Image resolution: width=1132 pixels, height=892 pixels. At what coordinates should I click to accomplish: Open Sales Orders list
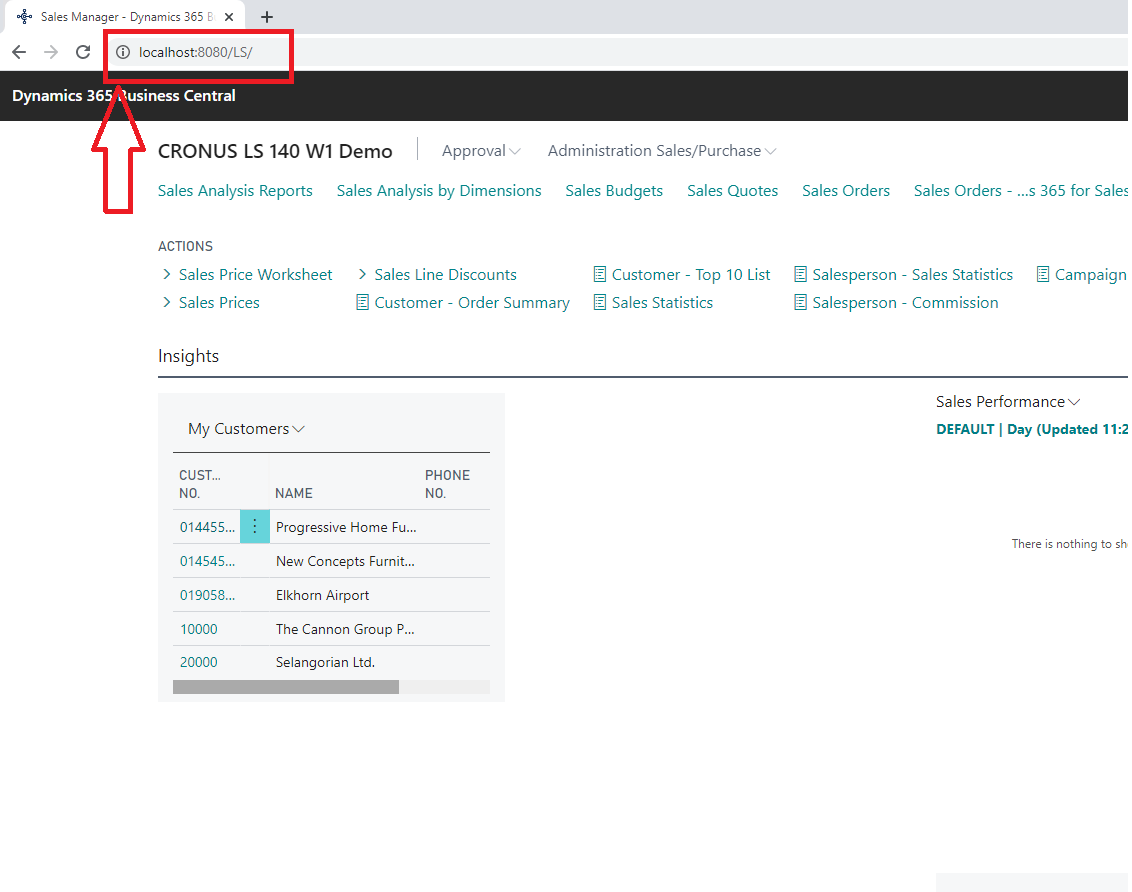click(x=845, y=191)
